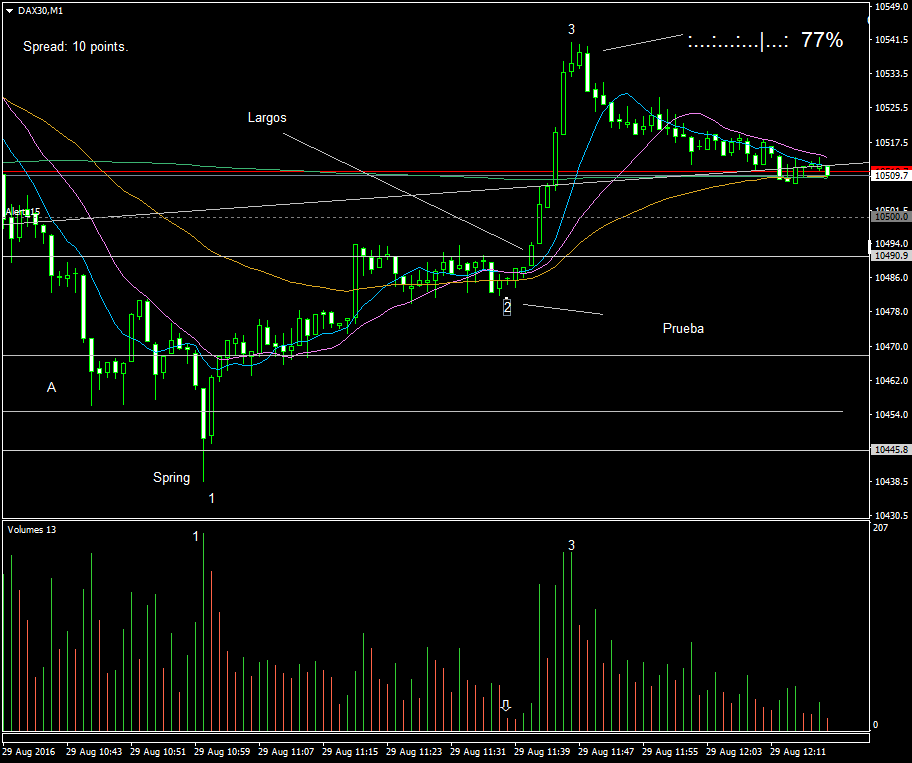Viewport: 912px width, 763px height.
Task: Click the 'Spring' label near the low
Action: (x=171, y=477)
